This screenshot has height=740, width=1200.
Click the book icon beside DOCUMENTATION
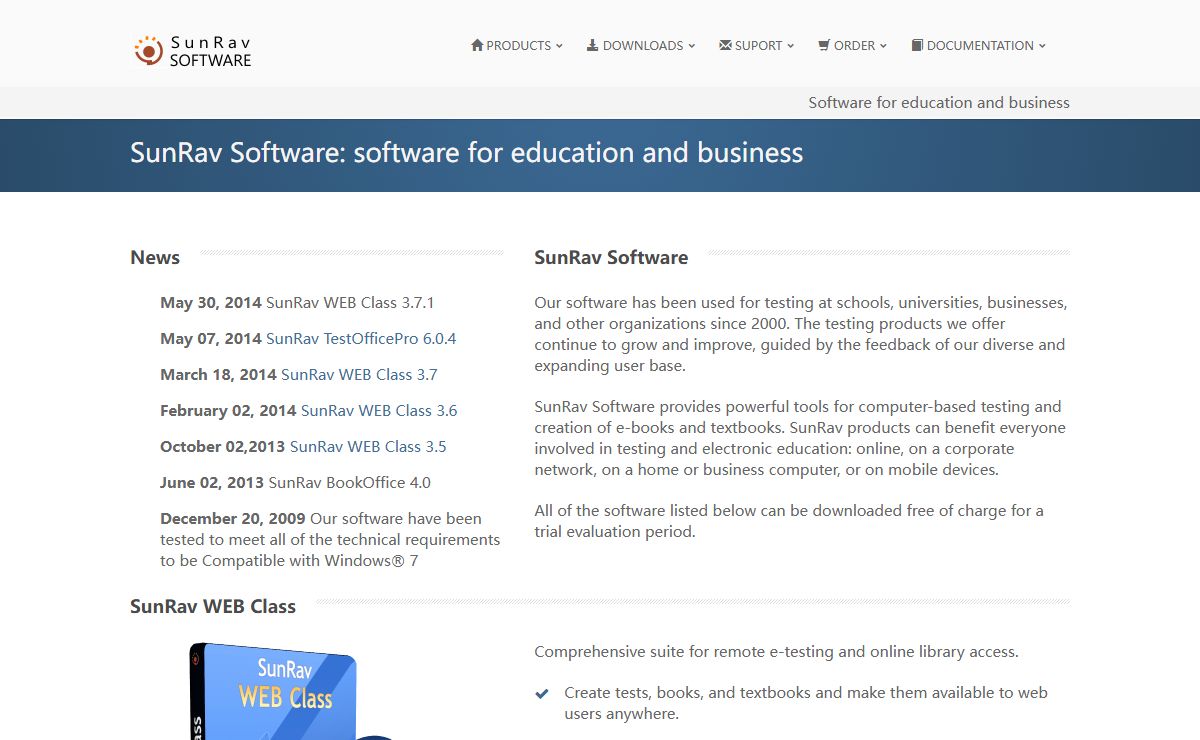pyautogui.click(x=917, y=45)
